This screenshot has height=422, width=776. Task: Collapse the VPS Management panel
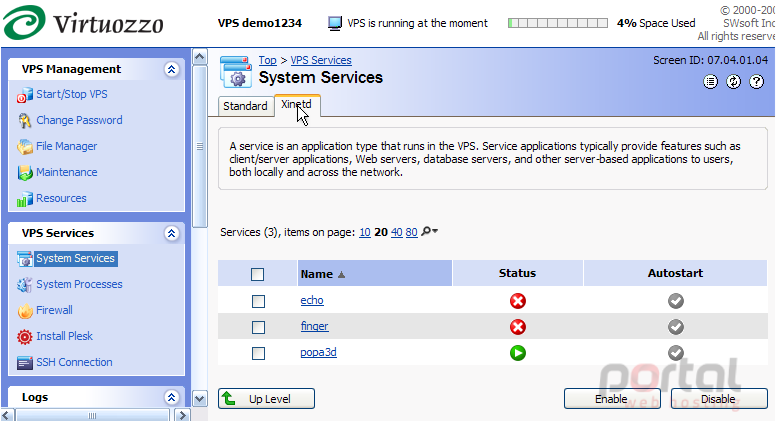171,69
